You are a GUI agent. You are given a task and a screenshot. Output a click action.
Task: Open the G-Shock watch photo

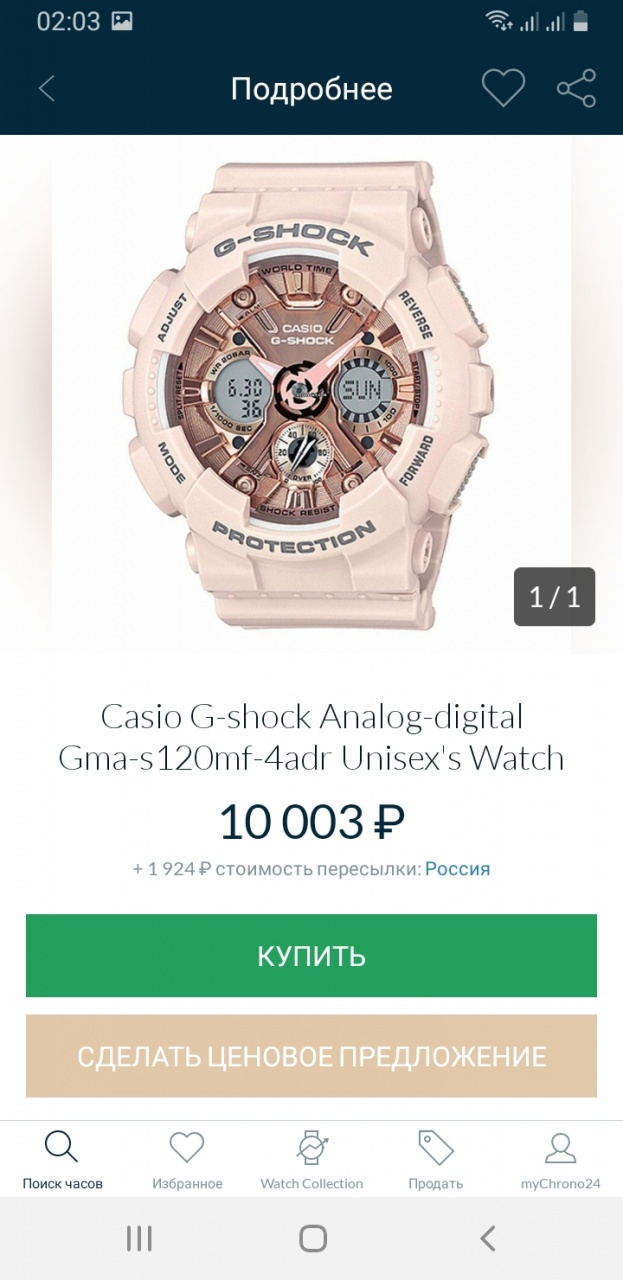pyautogui.click(x=311, y=395)
